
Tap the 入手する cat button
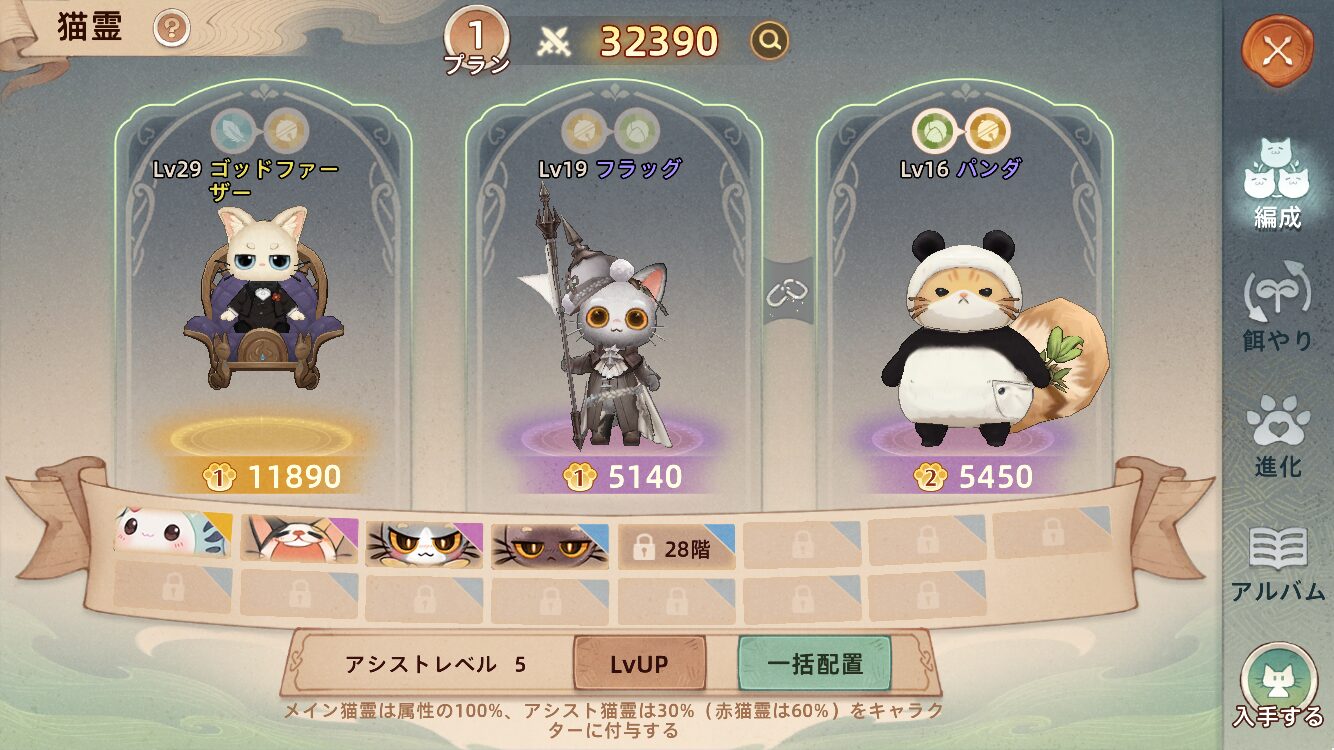pyautogui.click(x=1277, y=686)
